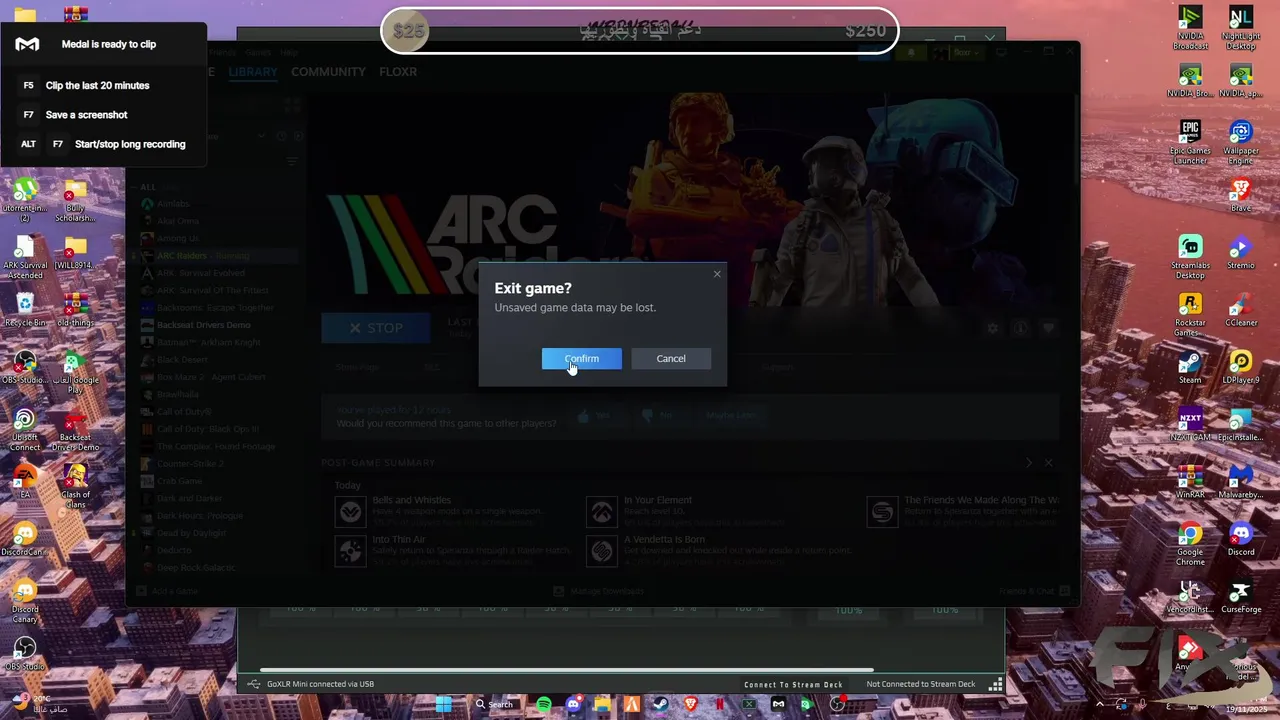
Task: Open uTorrent desktop icon
Action: [x=25, y=200]
